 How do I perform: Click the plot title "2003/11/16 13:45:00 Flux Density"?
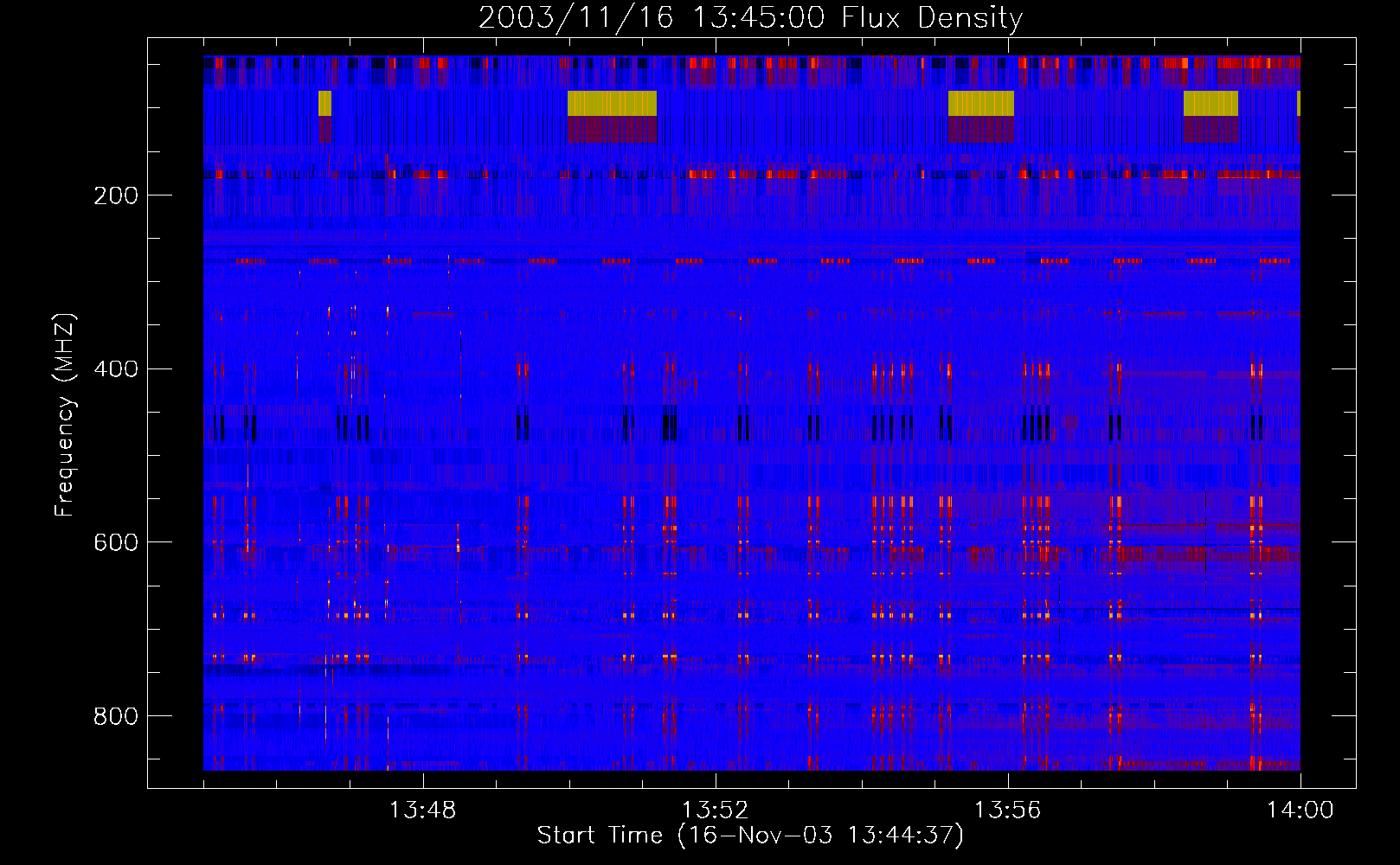(x=750, y=17)
